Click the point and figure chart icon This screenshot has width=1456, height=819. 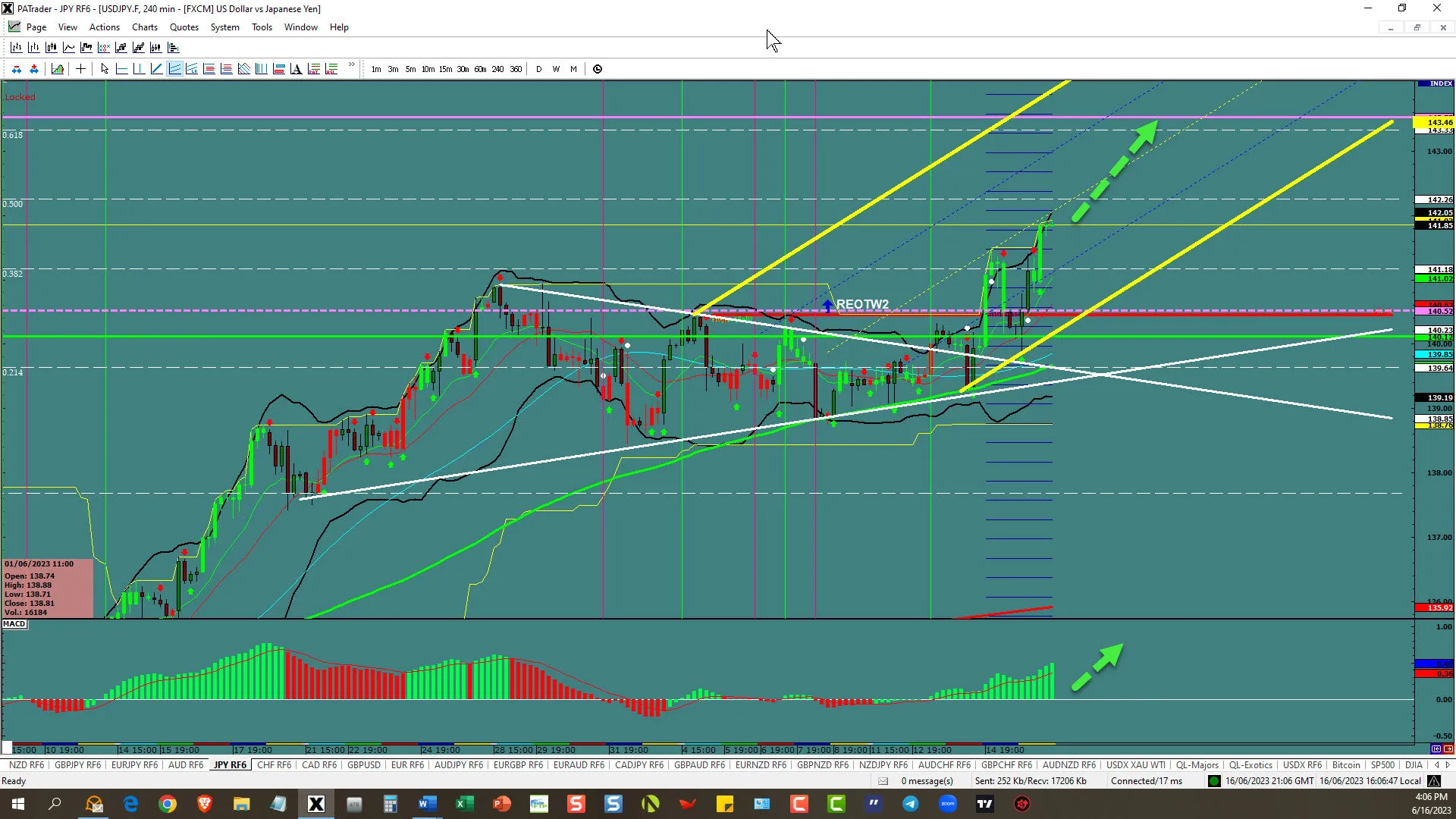tap(104, 47)
